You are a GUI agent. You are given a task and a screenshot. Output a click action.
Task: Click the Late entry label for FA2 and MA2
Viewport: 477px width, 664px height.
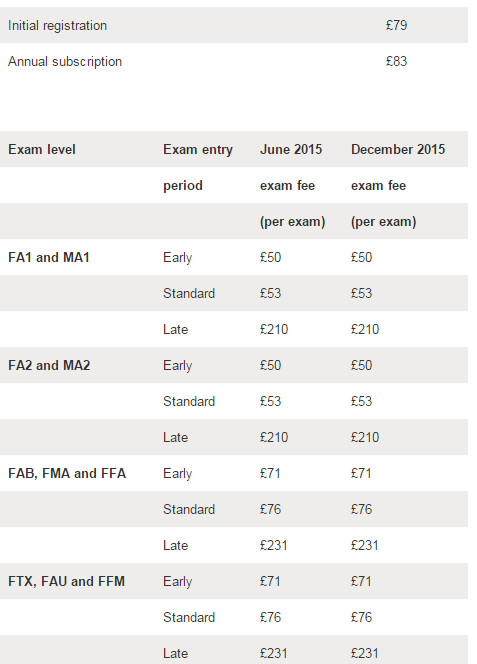[175, 437]
